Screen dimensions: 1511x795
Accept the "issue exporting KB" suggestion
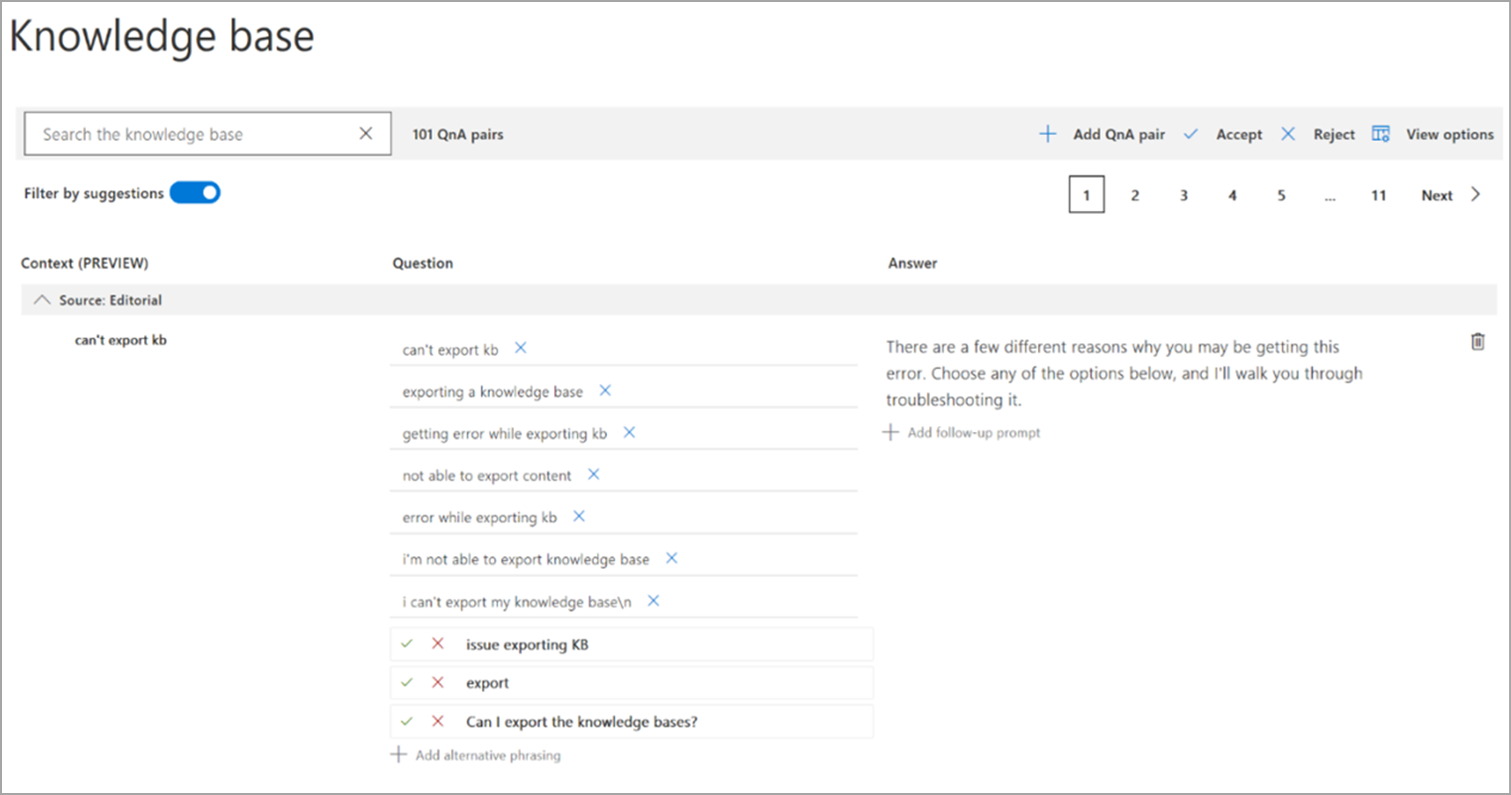pyautogui.click(x=406, y=644)
